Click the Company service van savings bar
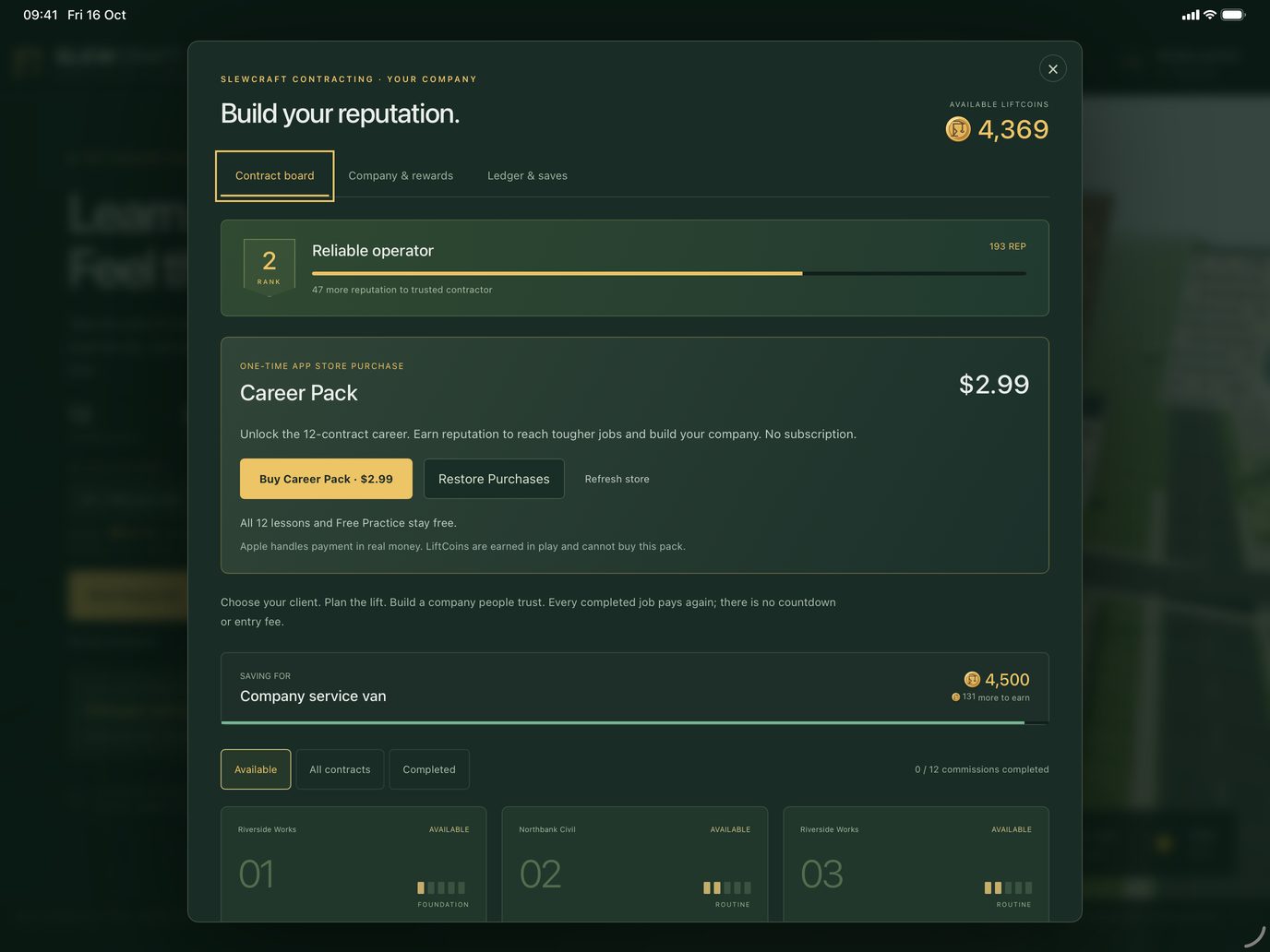1270x952 pixels. [x=635, y=722]
